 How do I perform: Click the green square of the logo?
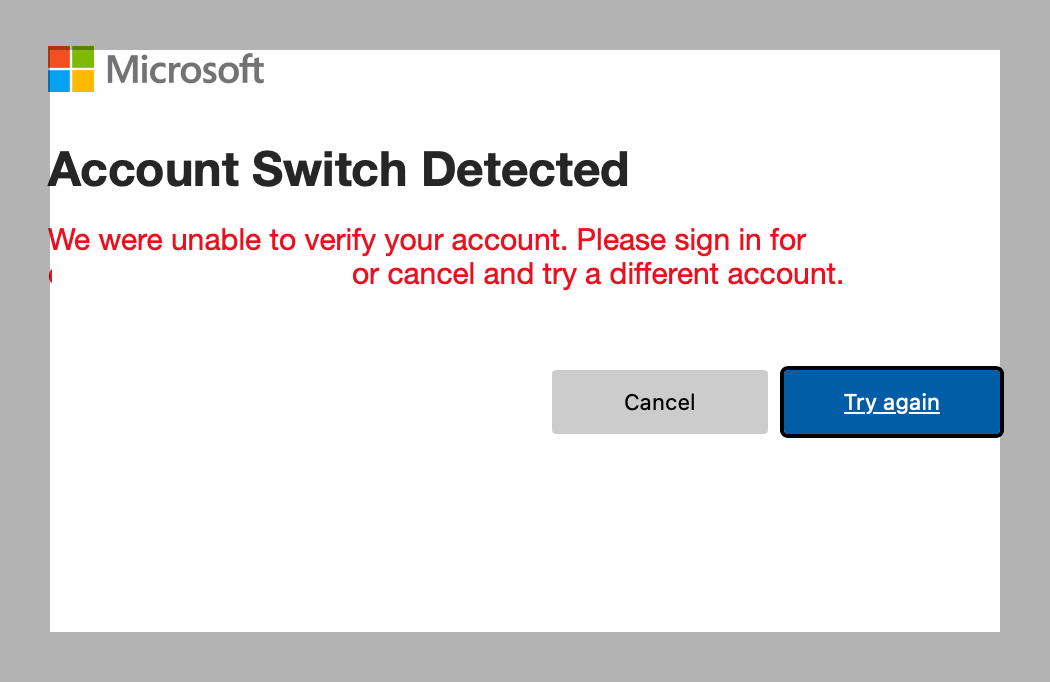pyautogui.click(x=83, y=57)
